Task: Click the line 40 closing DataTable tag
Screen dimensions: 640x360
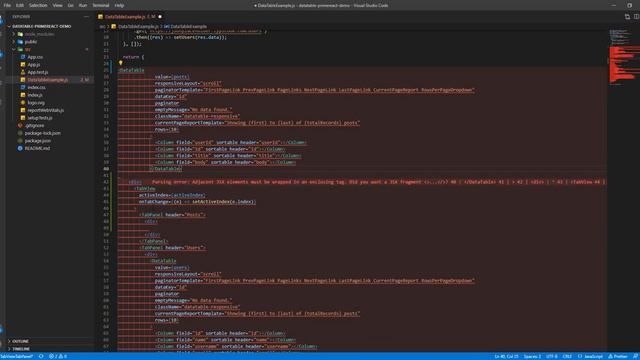Action: 165,169
